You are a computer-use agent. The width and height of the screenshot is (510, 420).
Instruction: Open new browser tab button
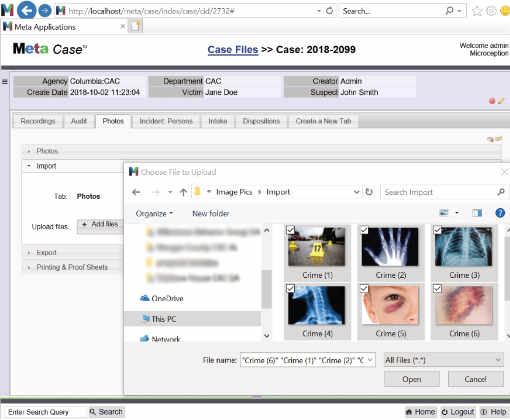tap(136, 26)
